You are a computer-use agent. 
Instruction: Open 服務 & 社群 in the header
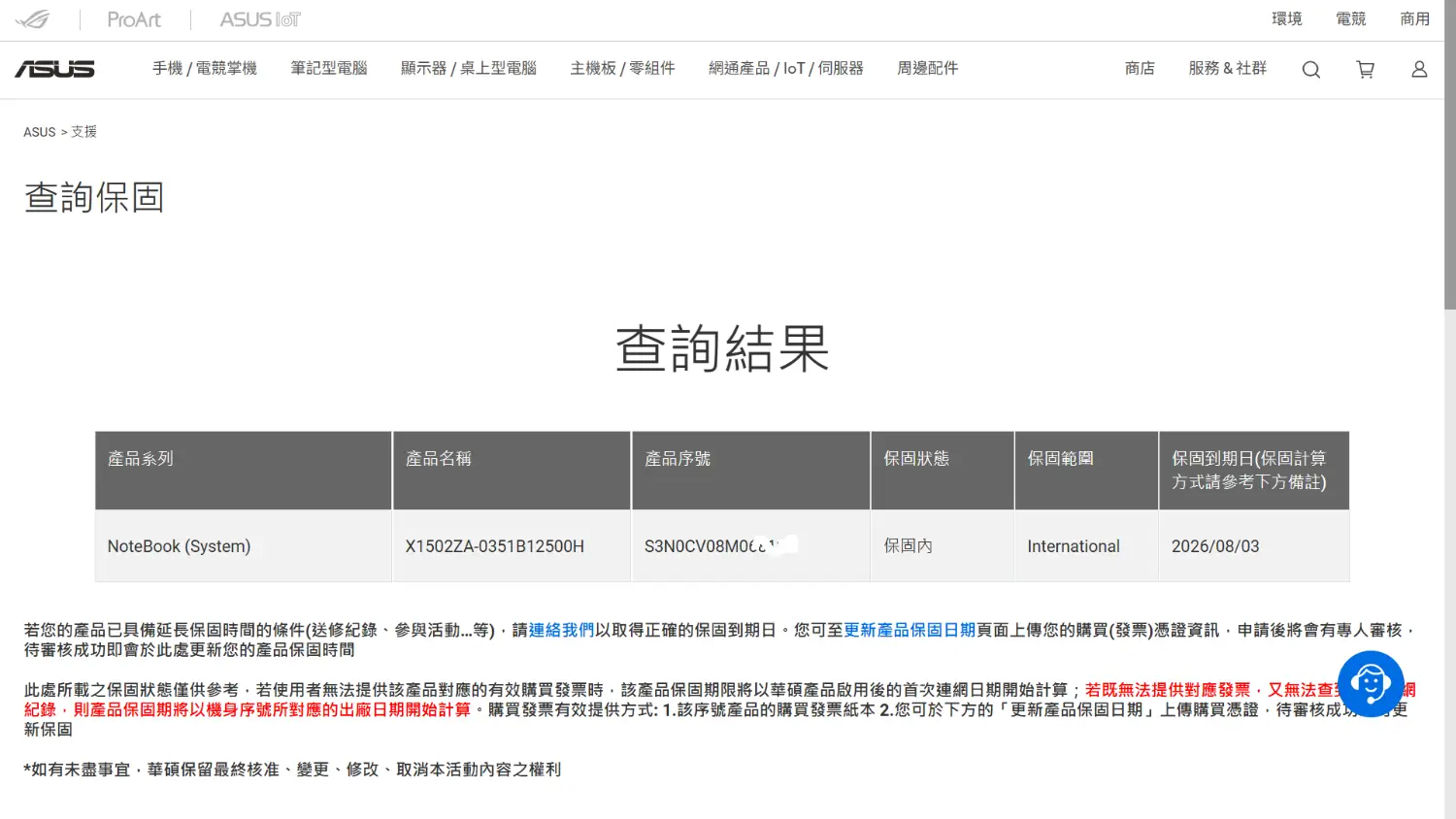pos(1227,68)
